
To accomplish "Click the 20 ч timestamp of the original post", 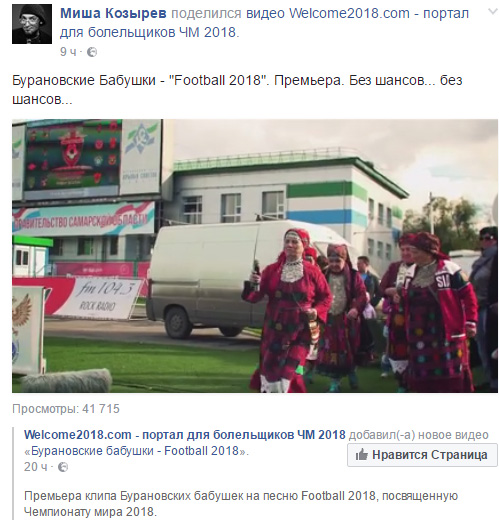I will point(36,467).
